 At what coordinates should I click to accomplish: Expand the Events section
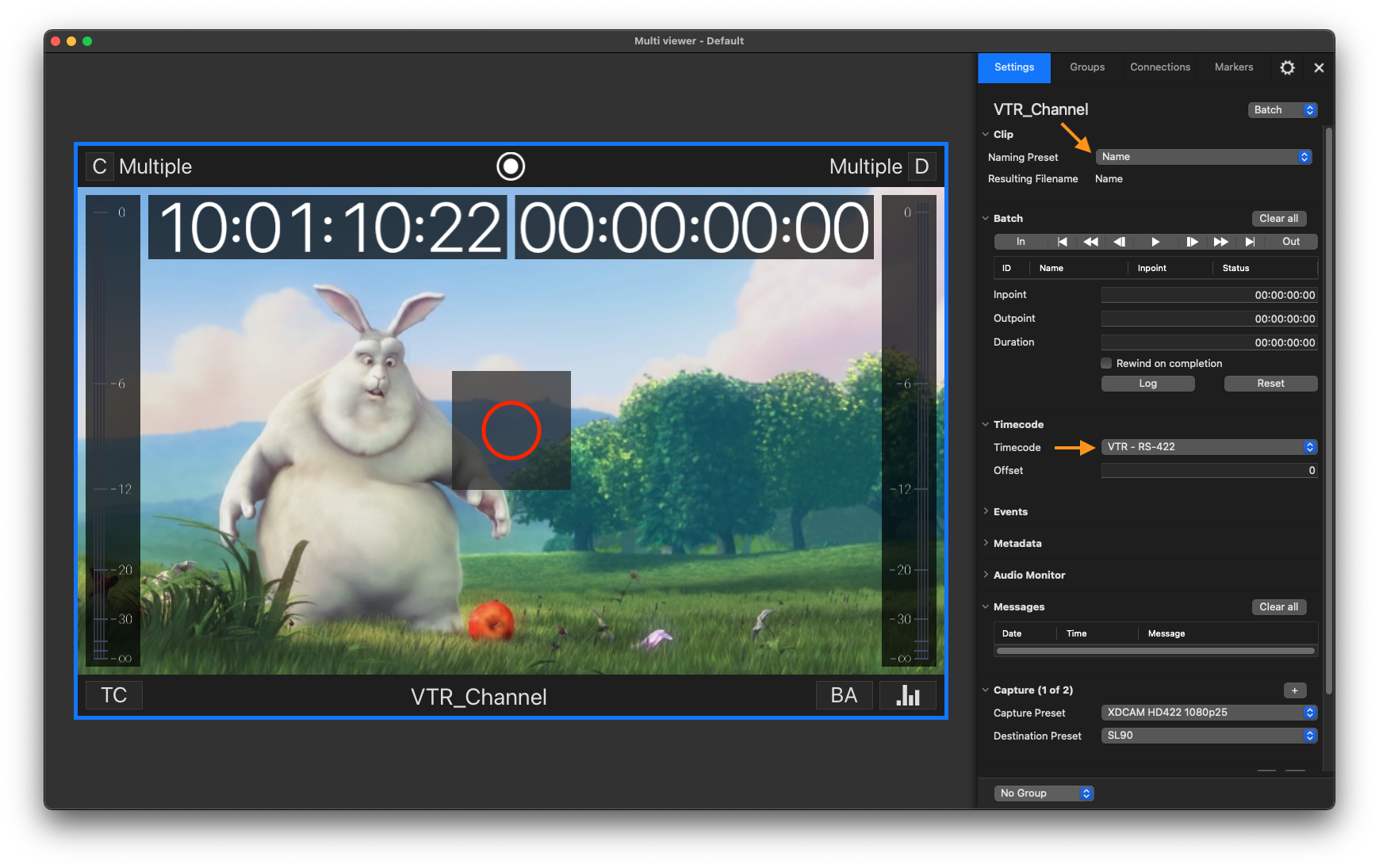pyautogui.click(x=986, y=512)
